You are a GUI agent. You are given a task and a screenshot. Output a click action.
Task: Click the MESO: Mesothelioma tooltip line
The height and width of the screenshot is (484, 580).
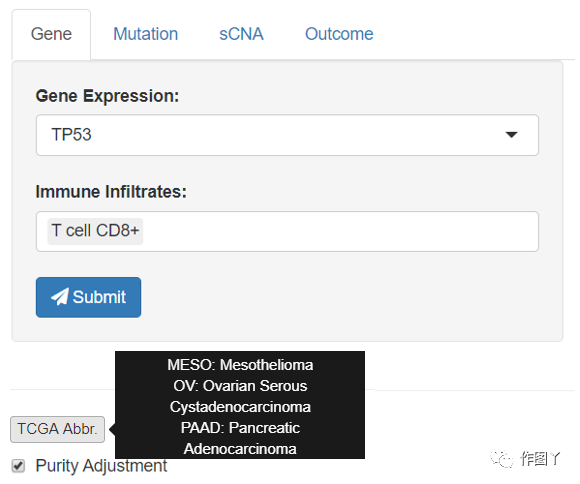click(x=240, y=365)
